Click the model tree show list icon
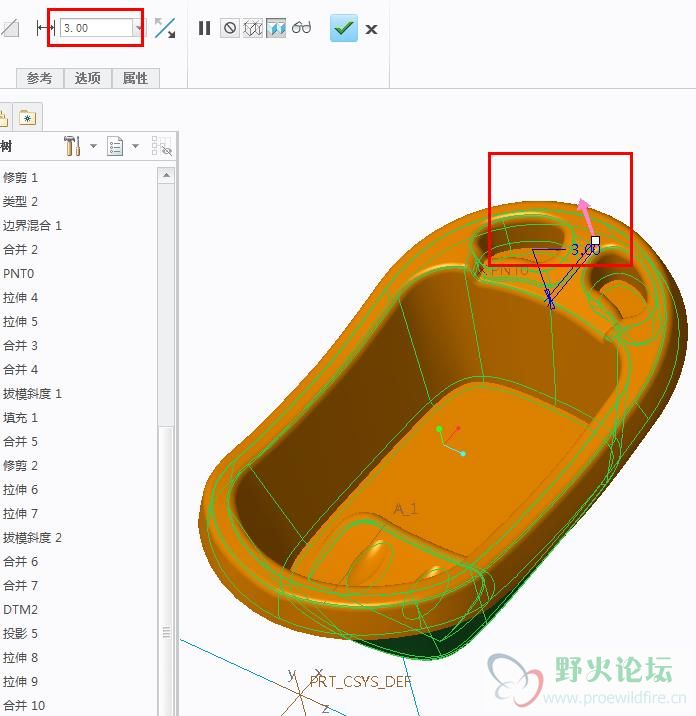 click(115, 147)
